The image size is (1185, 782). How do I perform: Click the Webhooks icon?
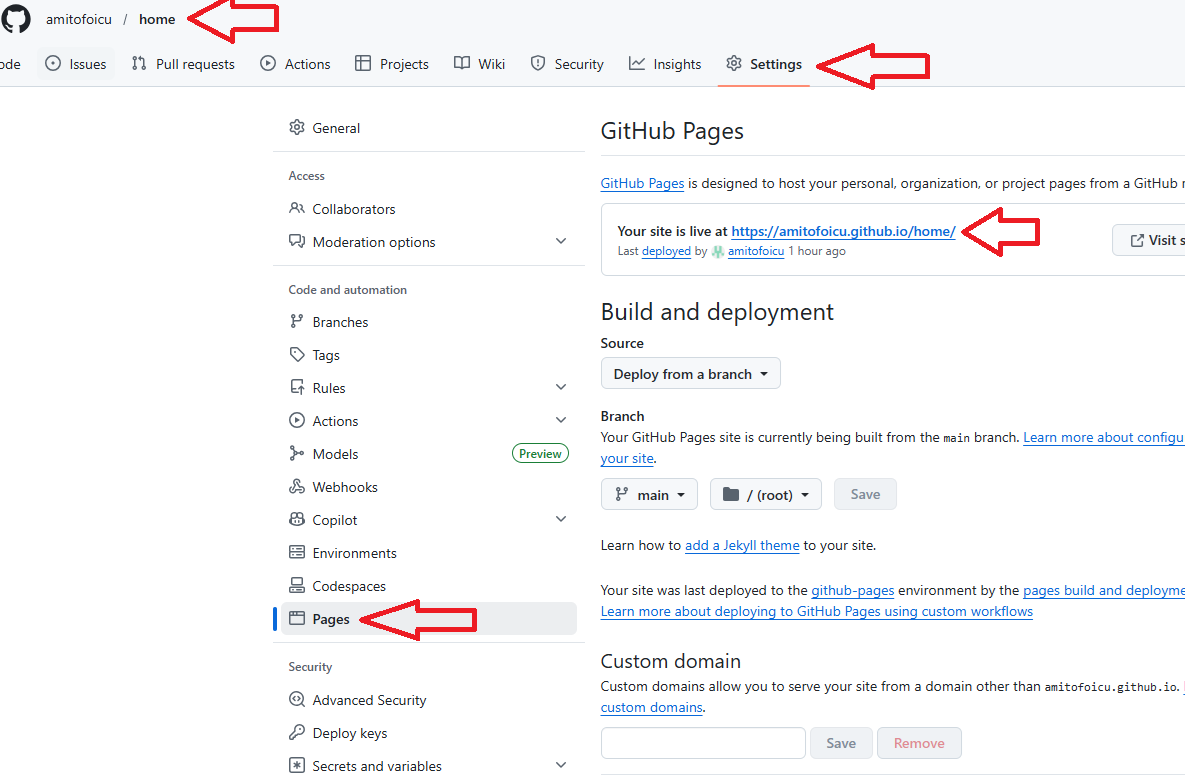tap(297, 487)
